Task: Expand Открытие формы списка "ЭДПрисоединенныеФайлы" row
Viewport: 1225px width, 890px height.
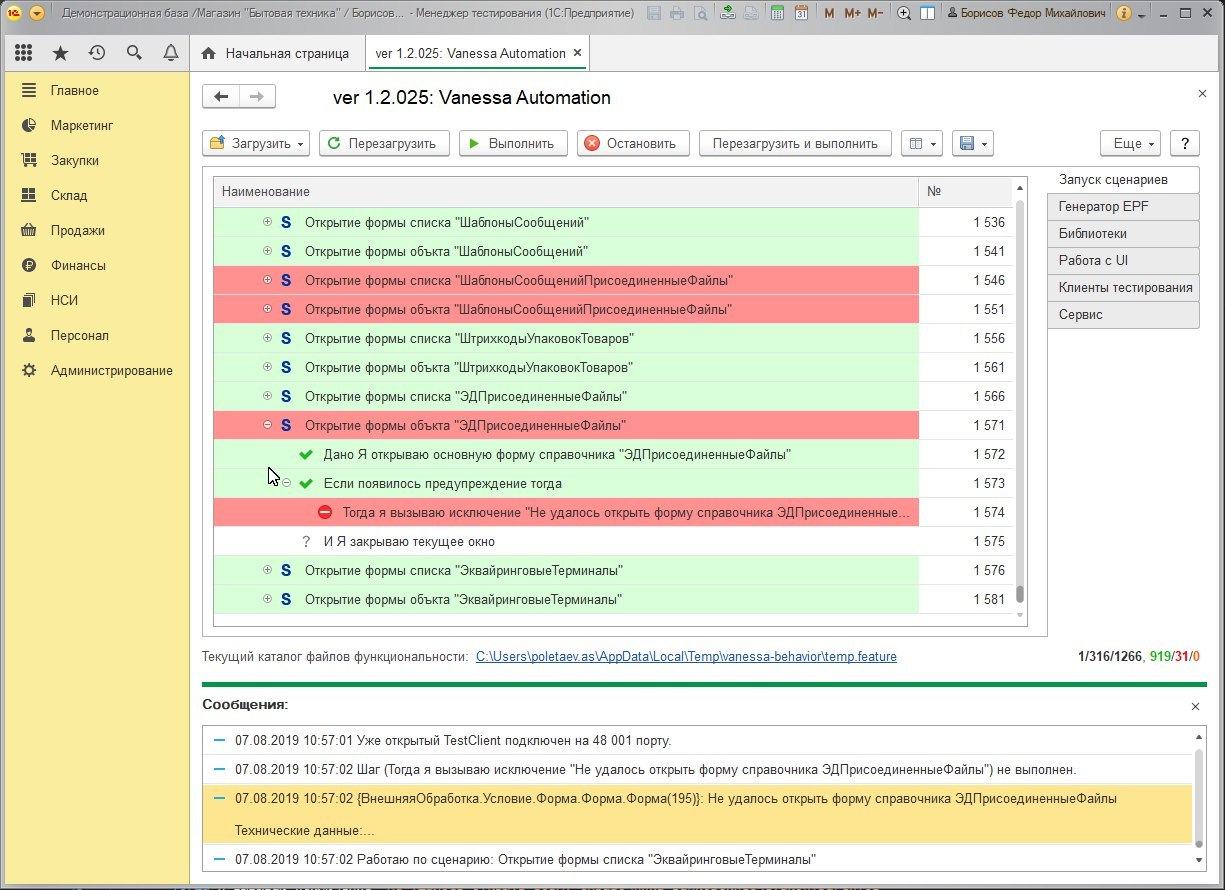Action: [x=267, y=396]
